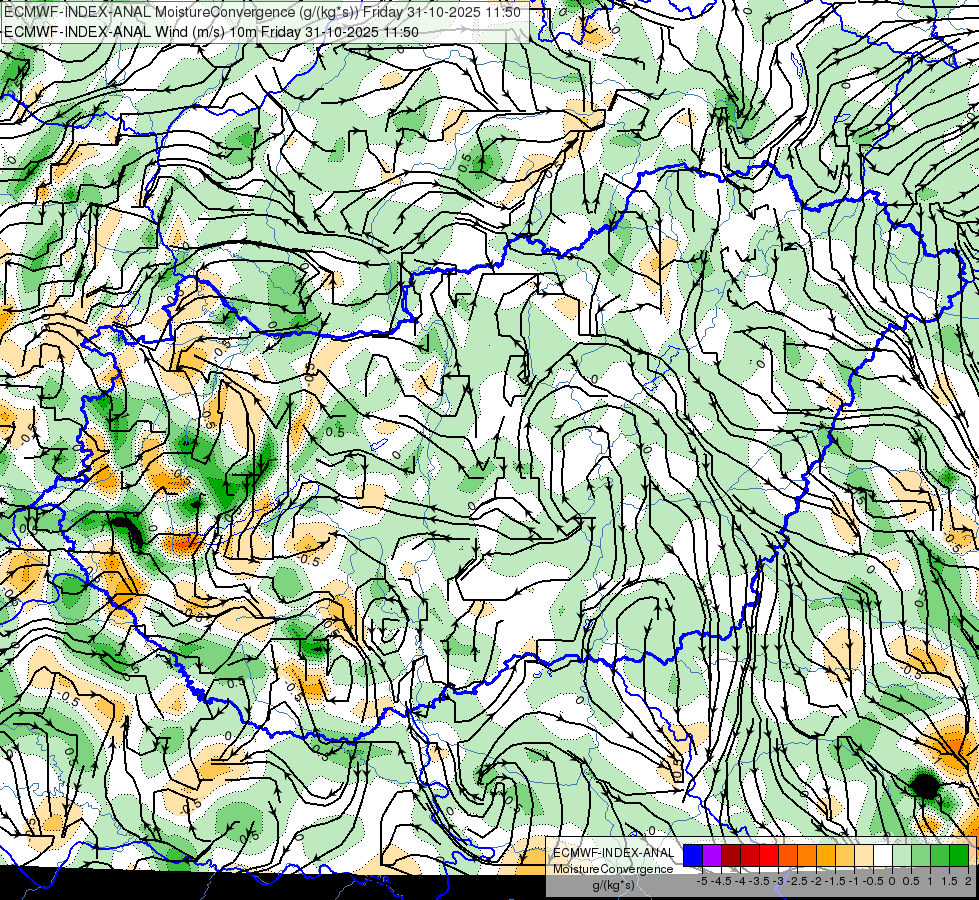Click the darkest green legend swatch
Screen dimensions: 979x900
pos(959,855)
